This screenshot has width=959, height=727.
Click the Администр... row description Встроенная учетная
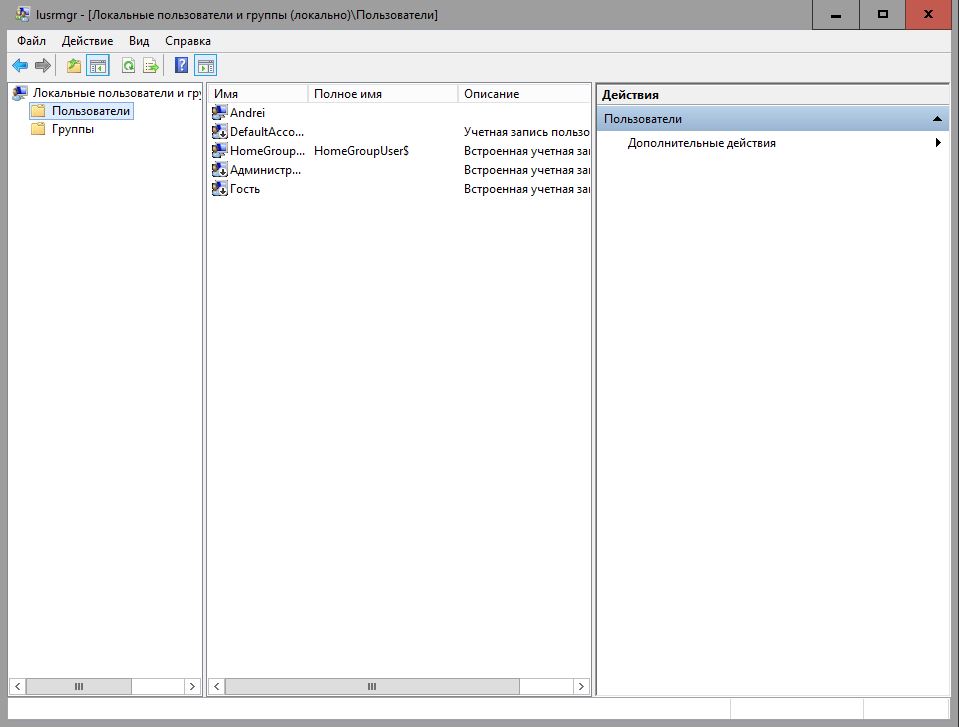pyautogui.click(x=527, y=170)
